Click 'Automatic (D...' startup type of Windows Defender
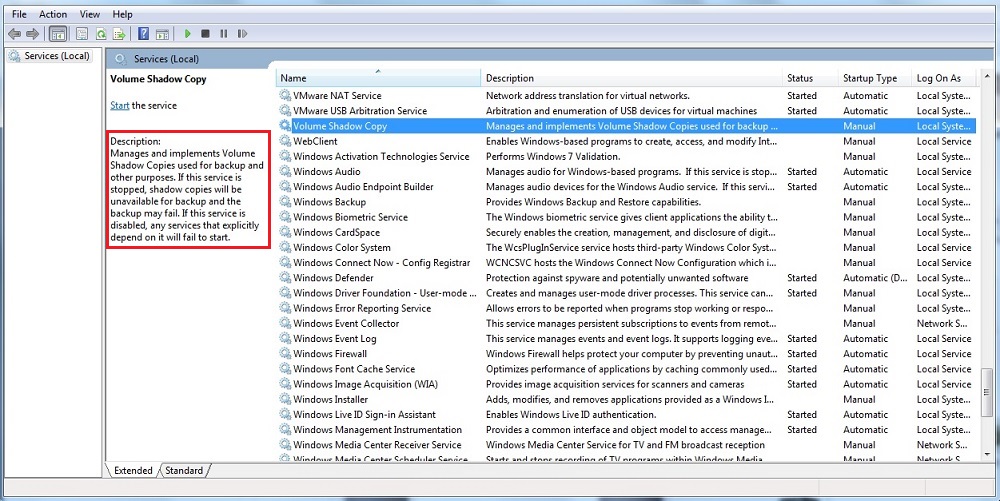Viewport: 1000px width, 501px height. (874, 278)
